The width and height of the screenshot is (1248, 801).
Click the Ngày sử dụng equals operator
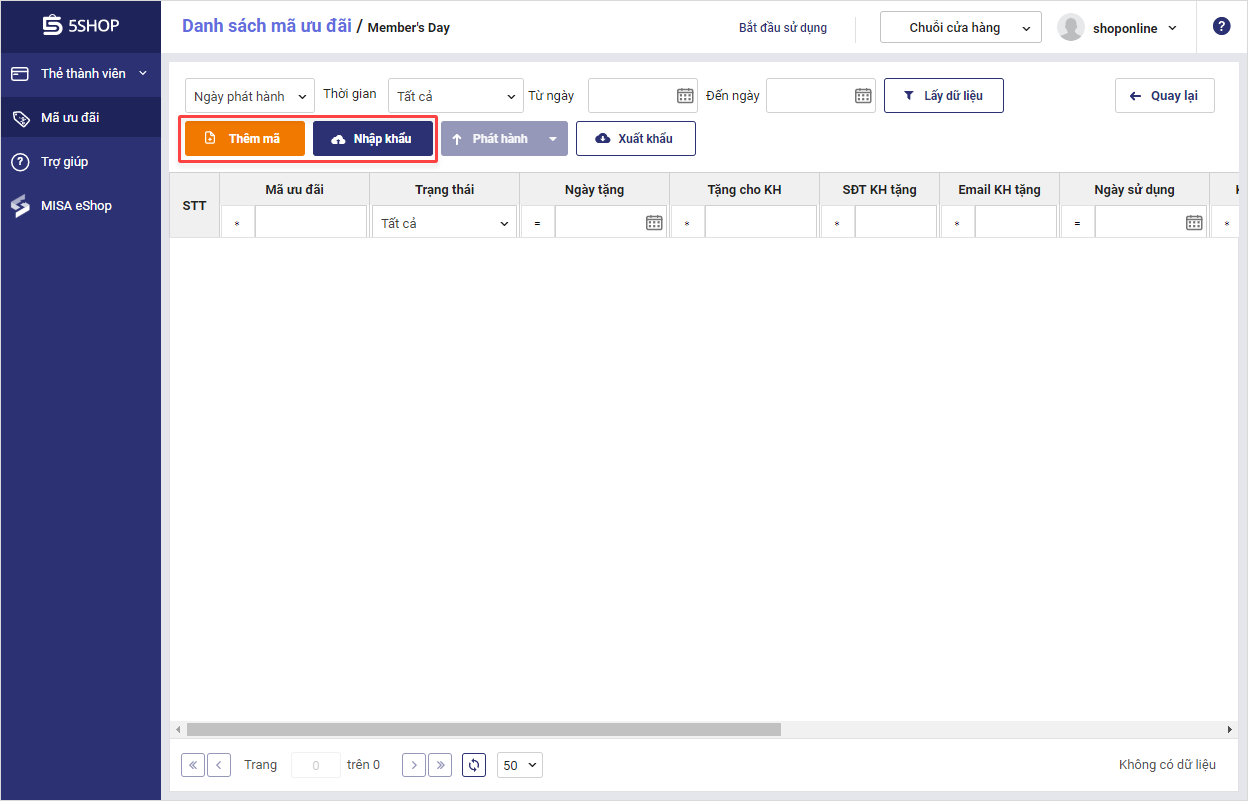pos(1077,223)
